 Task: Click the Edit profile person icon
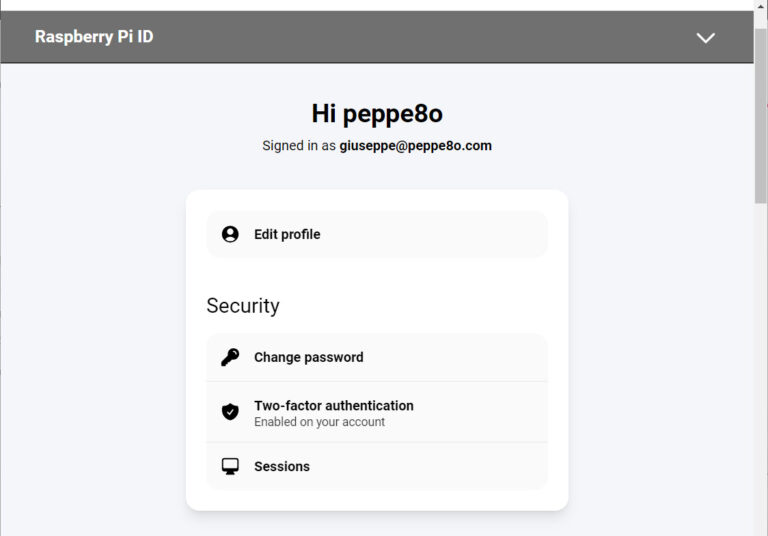click(x=230, y=234)
